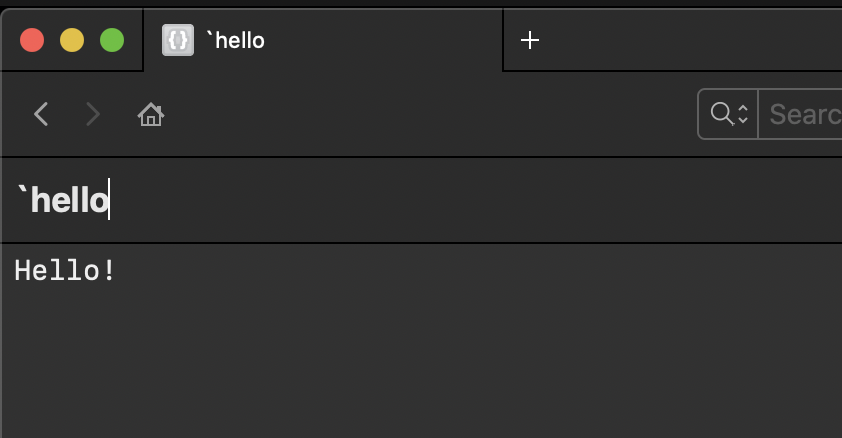Click the curly braces tab icon

(178, 40)
